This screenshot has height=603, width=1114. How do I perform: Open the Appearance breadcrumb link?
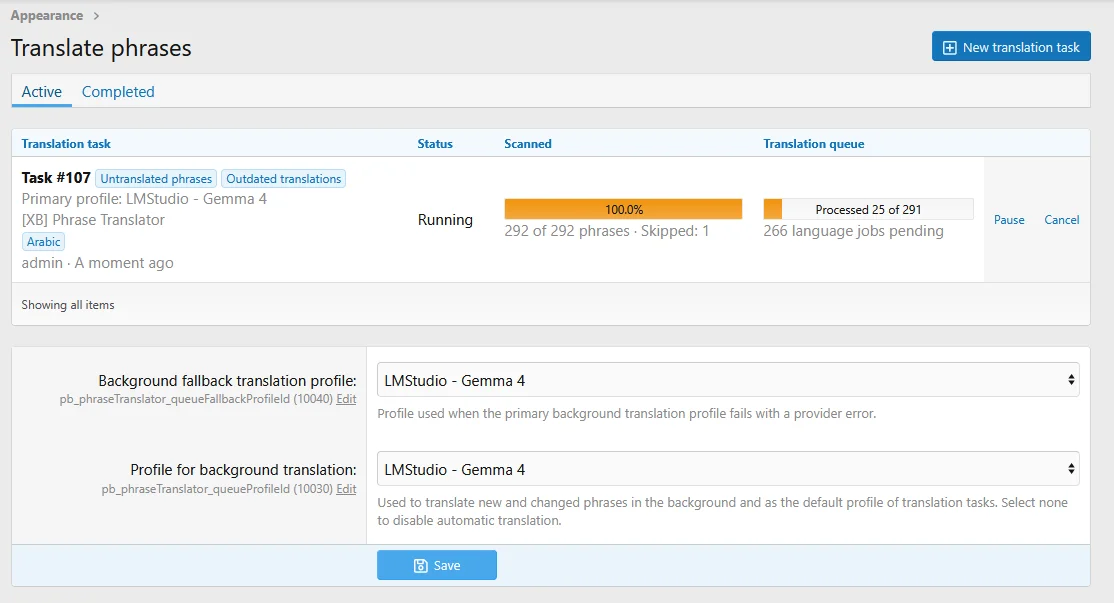46,16
